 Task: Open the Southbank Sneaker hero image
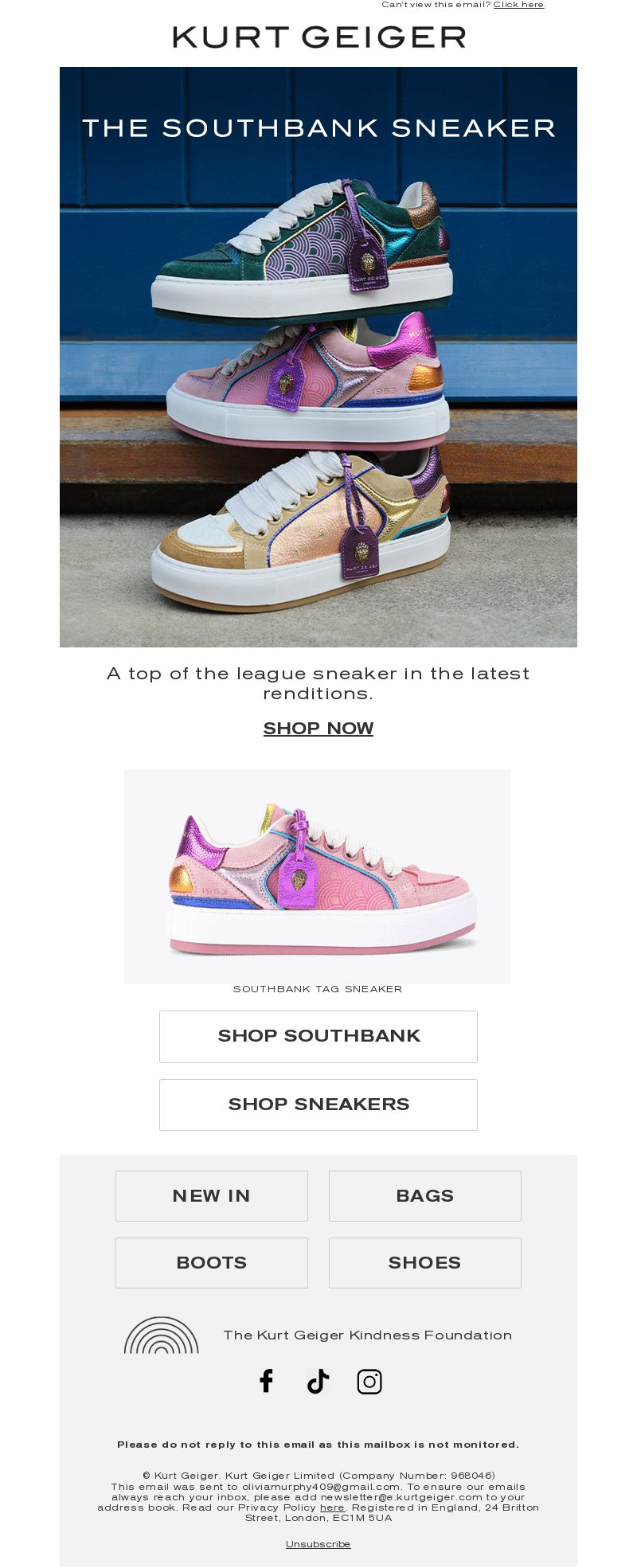click(x=318, y=357)
